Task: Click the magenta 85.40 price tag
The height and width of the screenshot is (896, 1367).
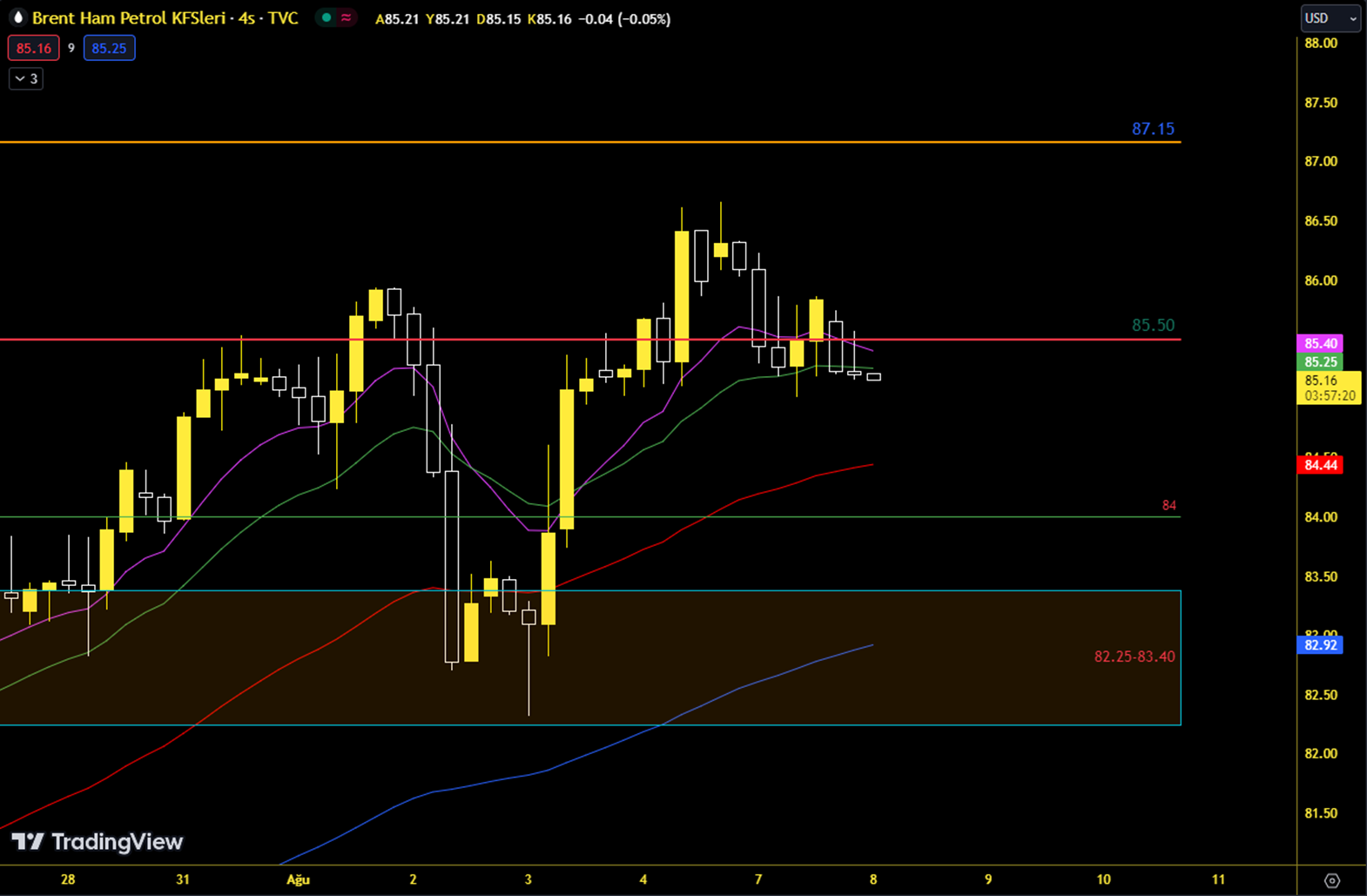Action: tap(1320, 344)
